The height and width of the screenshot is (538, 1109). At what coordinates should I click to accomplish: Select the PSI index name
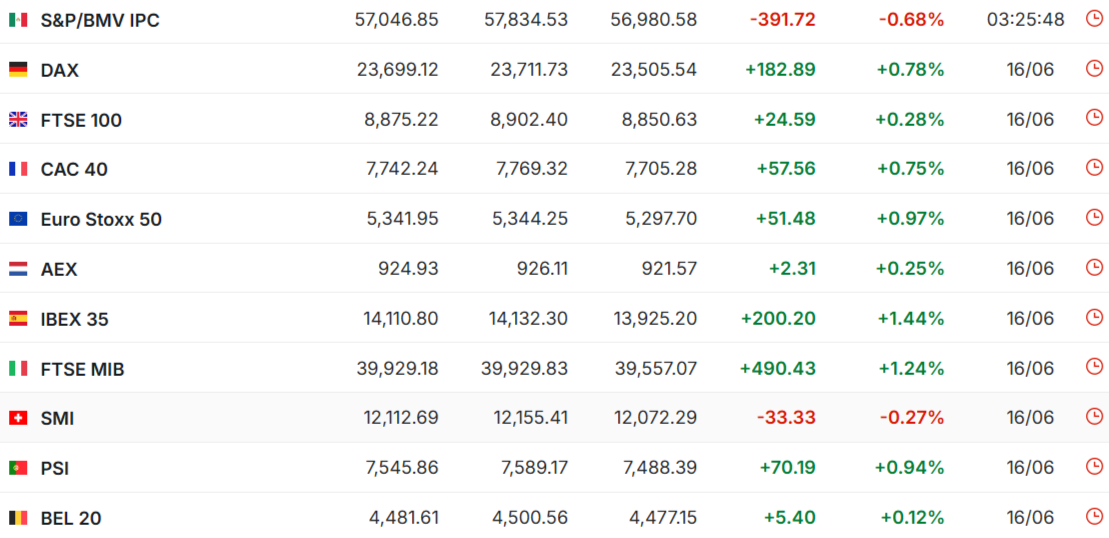click(x=54, y=469)
